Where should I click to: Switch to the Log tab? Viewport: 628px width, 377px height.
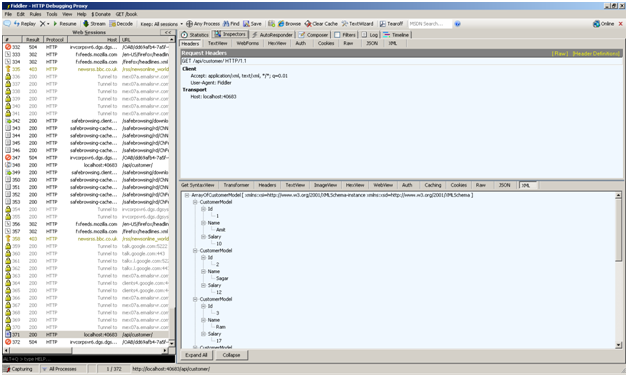point(370,35)
